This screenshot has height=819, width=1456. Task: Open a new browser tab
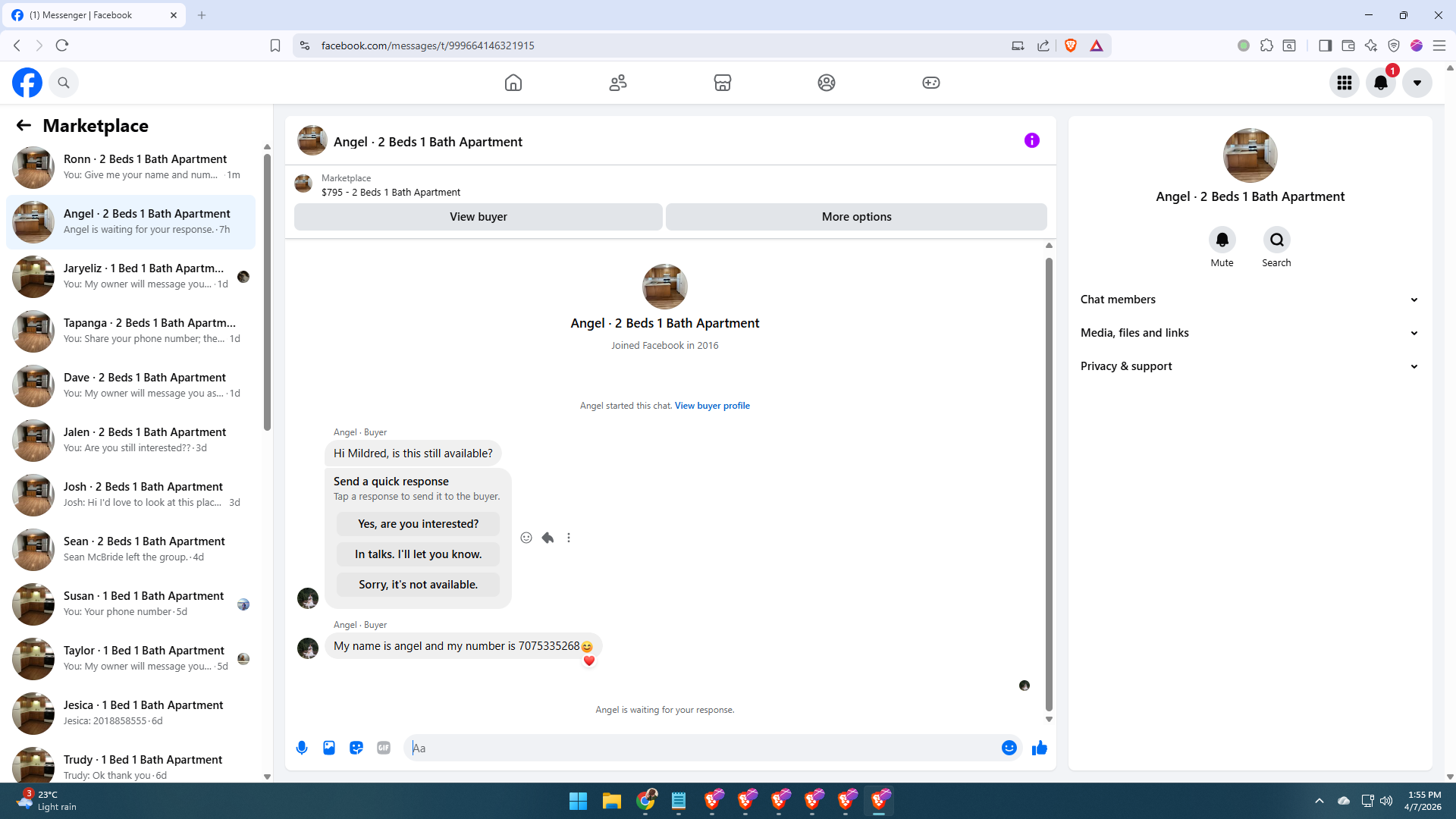[x=202, y=15]
